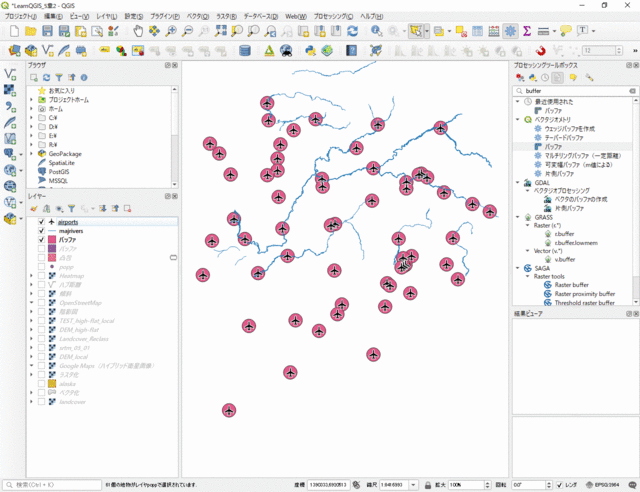Viewport: 640px width, 492px height.
Task: Open the プラグイン(P) menu
Action: pos(164,16)
